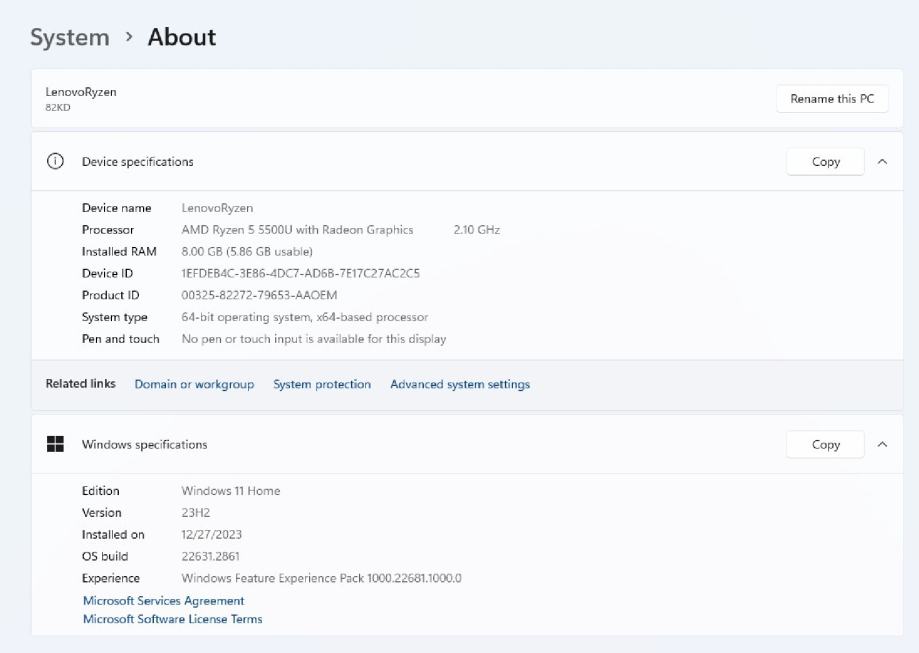Click the AMD Ryzen 5 5500U processor text
Viewport: 919px width, 653px height.
tap(297, 230)
